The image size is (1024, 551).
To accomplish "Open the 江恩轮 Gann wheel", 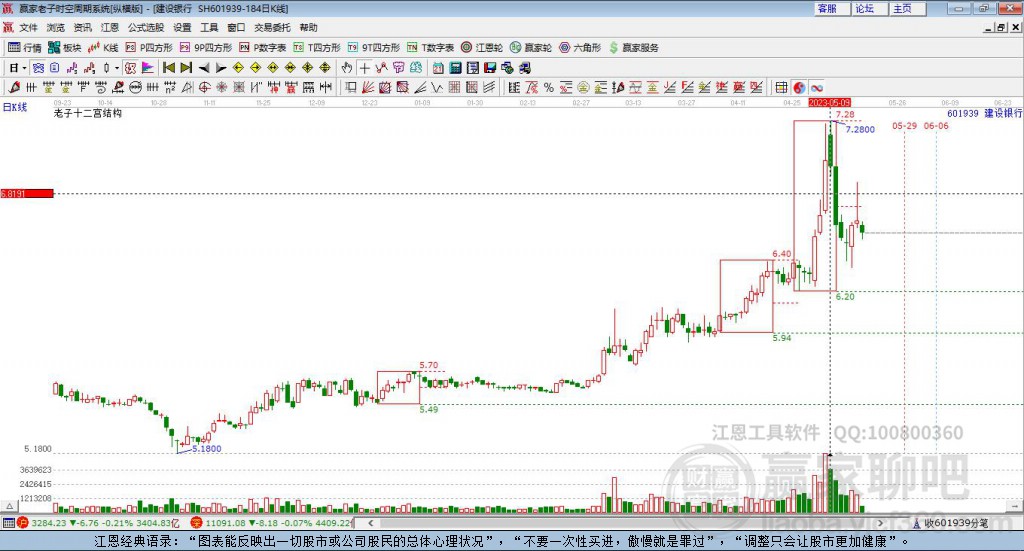I will click(x=482, y=48).
